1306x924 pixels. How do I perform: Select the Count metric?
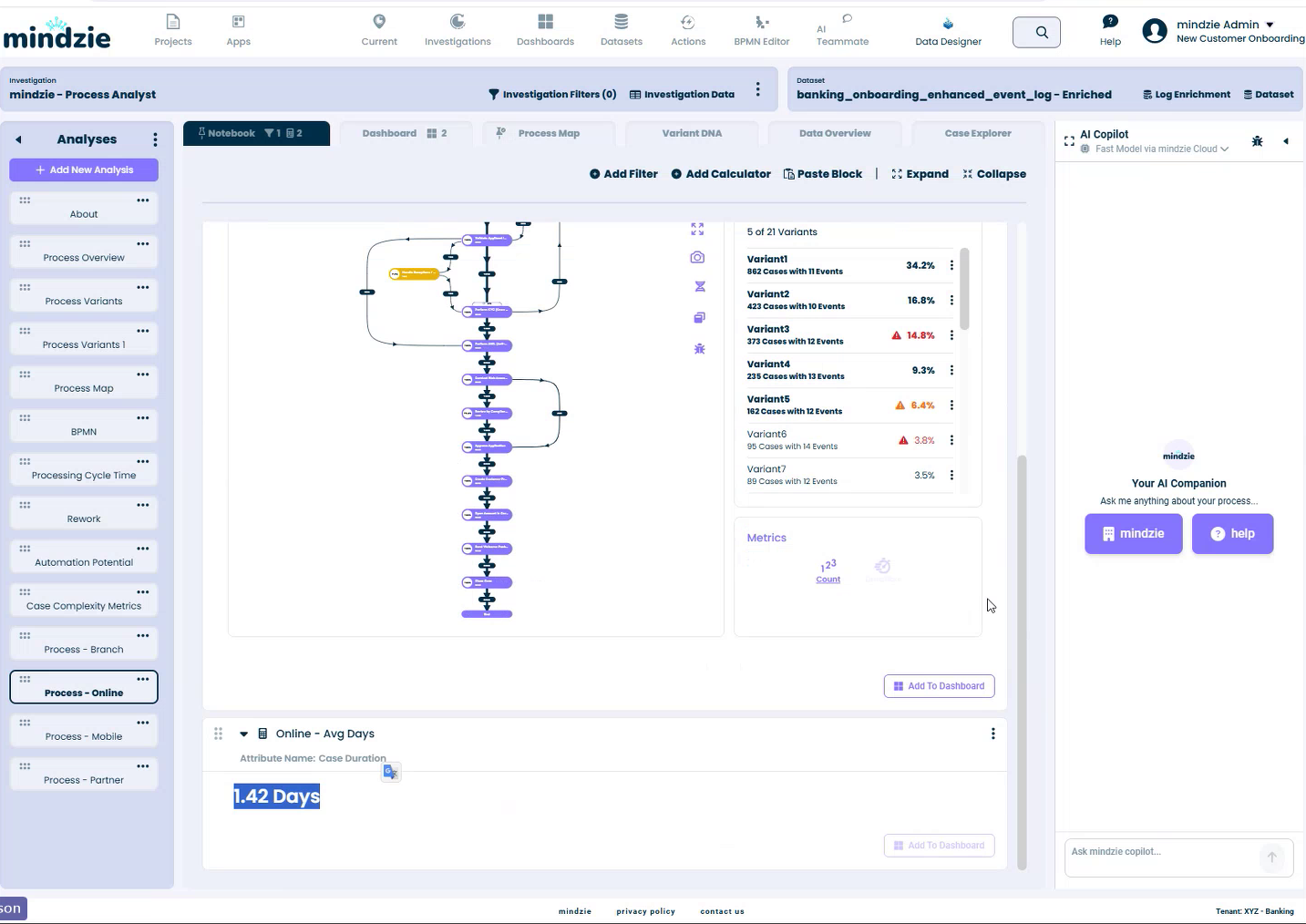828,571
